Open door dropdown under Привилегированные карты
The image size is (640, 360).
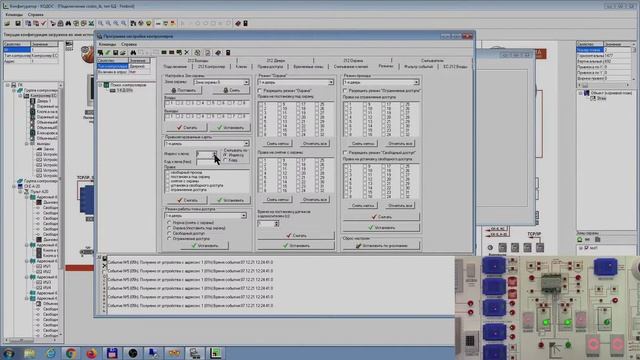[x=246, y=144]
